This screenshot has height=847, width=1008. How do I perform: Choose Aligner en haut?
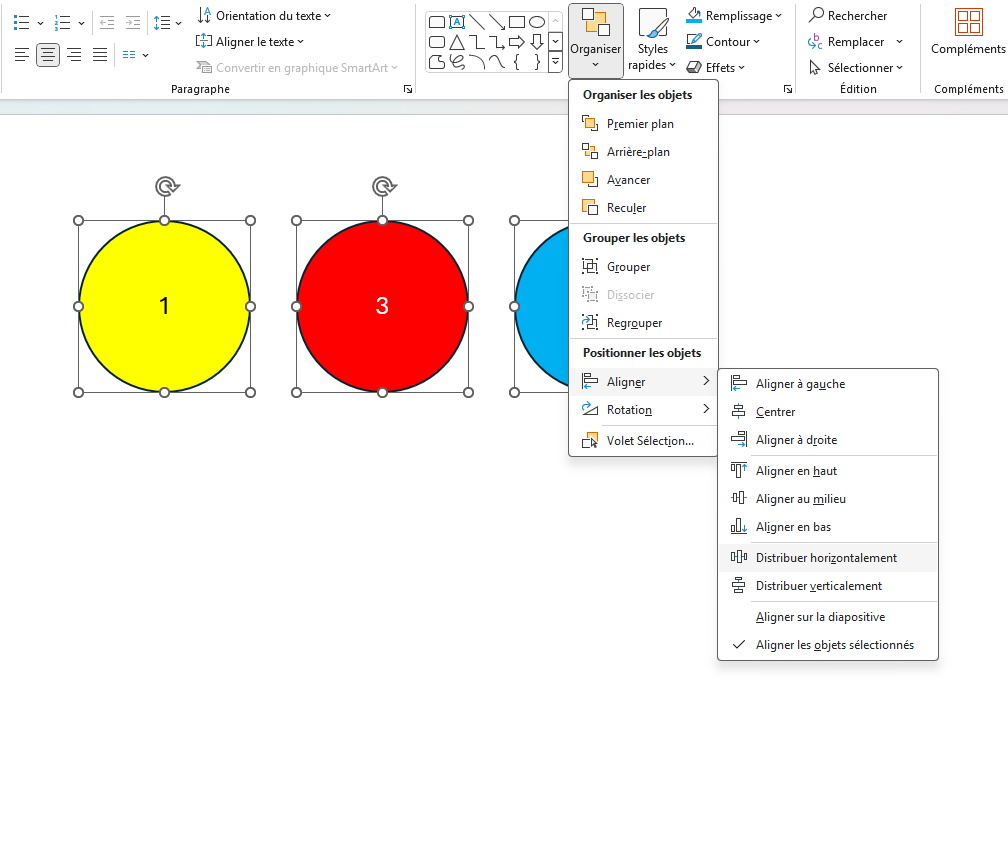tap(828, 471)
